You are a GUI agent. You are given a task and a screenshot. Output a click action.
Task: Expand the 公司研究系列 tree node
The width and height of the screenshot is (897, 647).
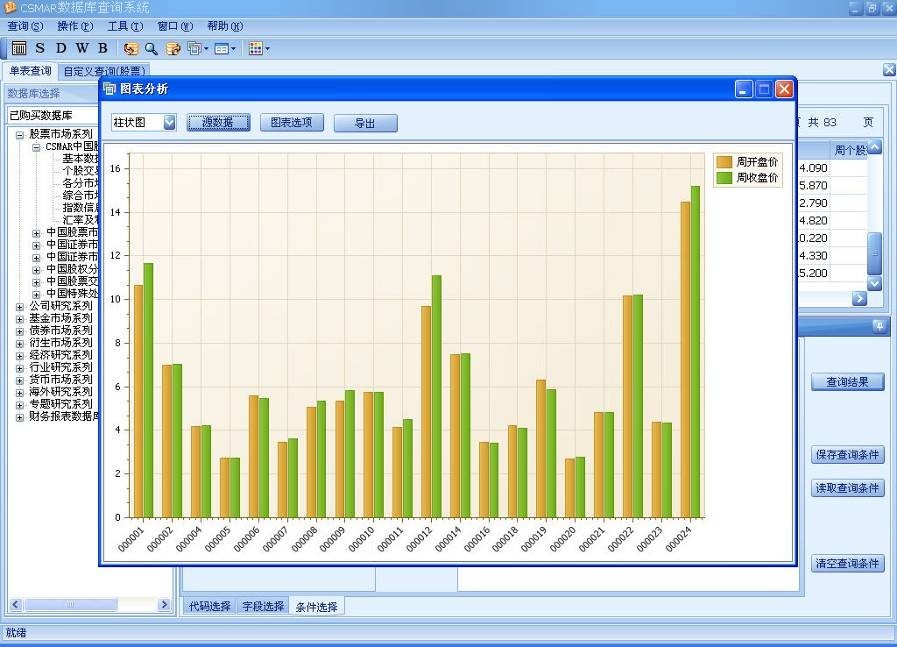click(x=20, y=306)
